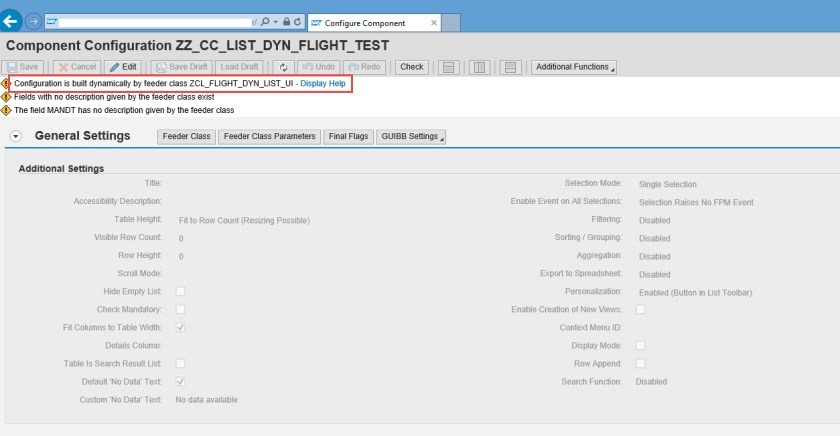840x436 pixels.
Task: Open a new blank browser tab
Action: (451, 23)
